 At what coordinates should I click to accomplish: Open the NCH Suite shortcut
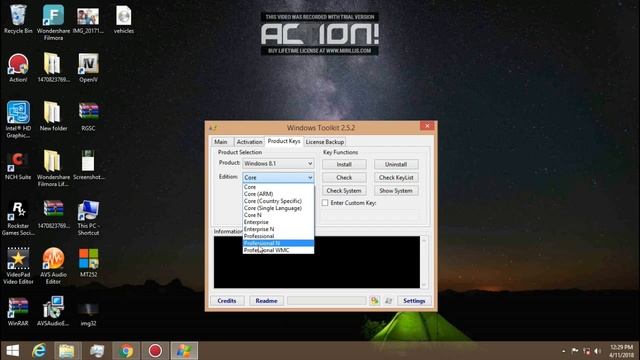(18, 165)
